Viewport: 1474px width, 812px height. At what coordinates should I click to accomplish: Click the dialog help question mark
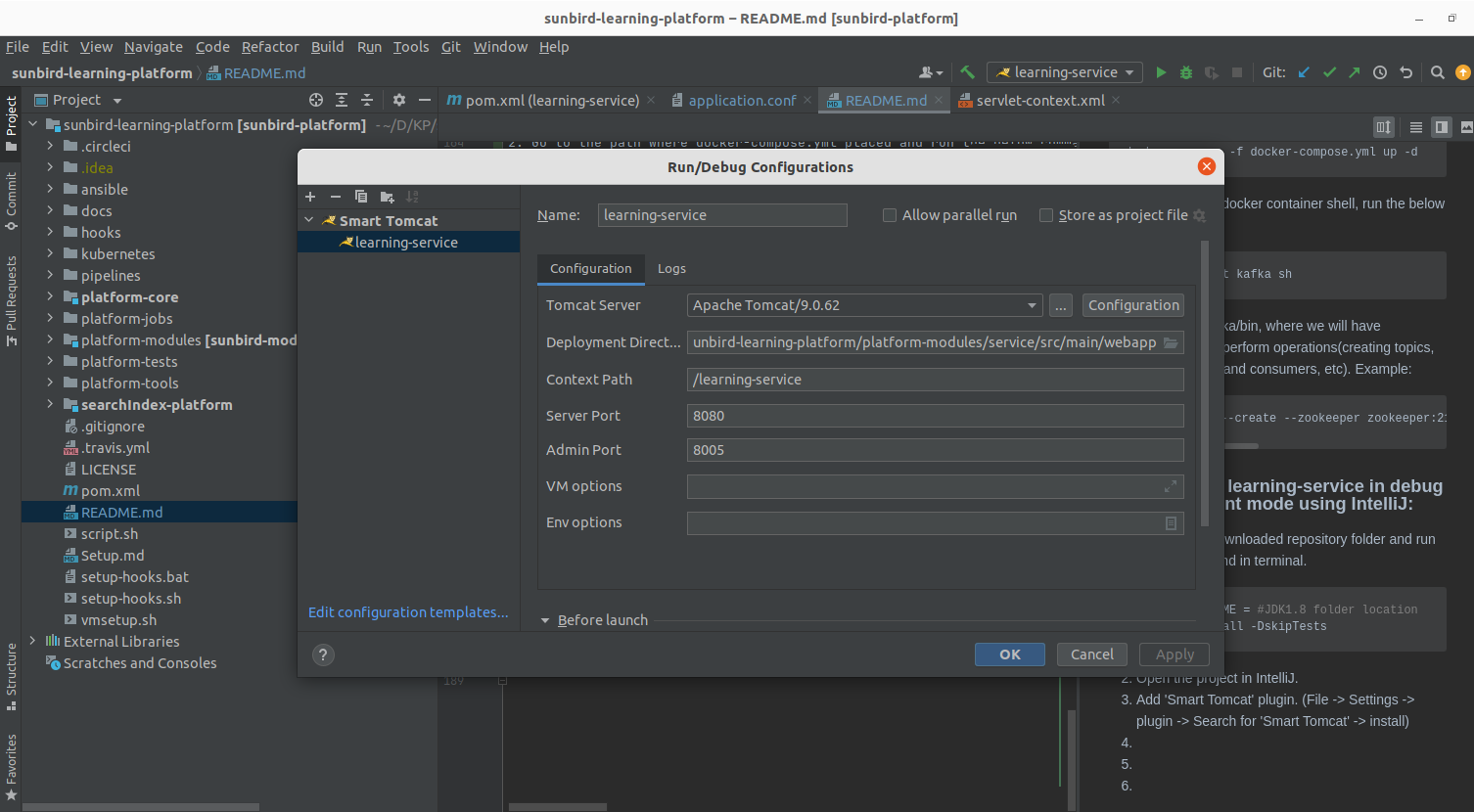tap(323, 654)
